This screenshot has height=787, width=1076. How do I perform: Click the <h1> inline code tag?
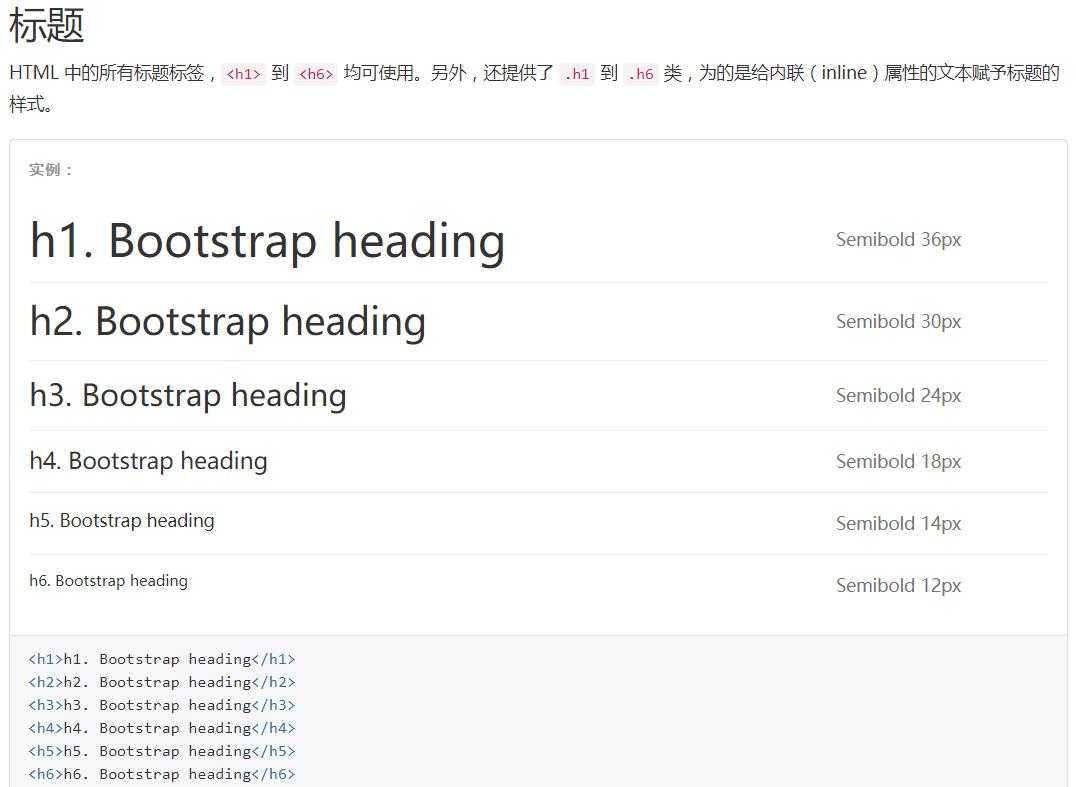coord(244,73)
